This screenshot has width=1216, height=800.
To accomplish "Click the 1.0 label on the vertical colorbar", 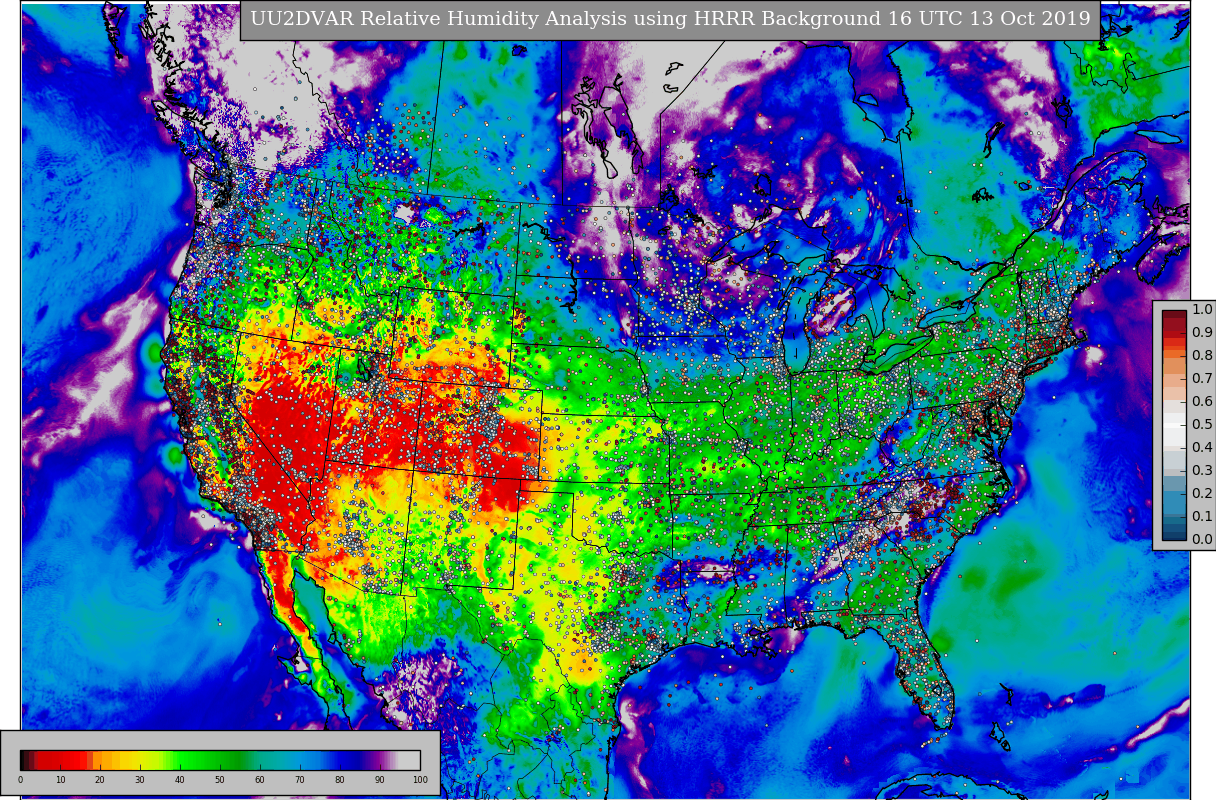I will 1201,310.
